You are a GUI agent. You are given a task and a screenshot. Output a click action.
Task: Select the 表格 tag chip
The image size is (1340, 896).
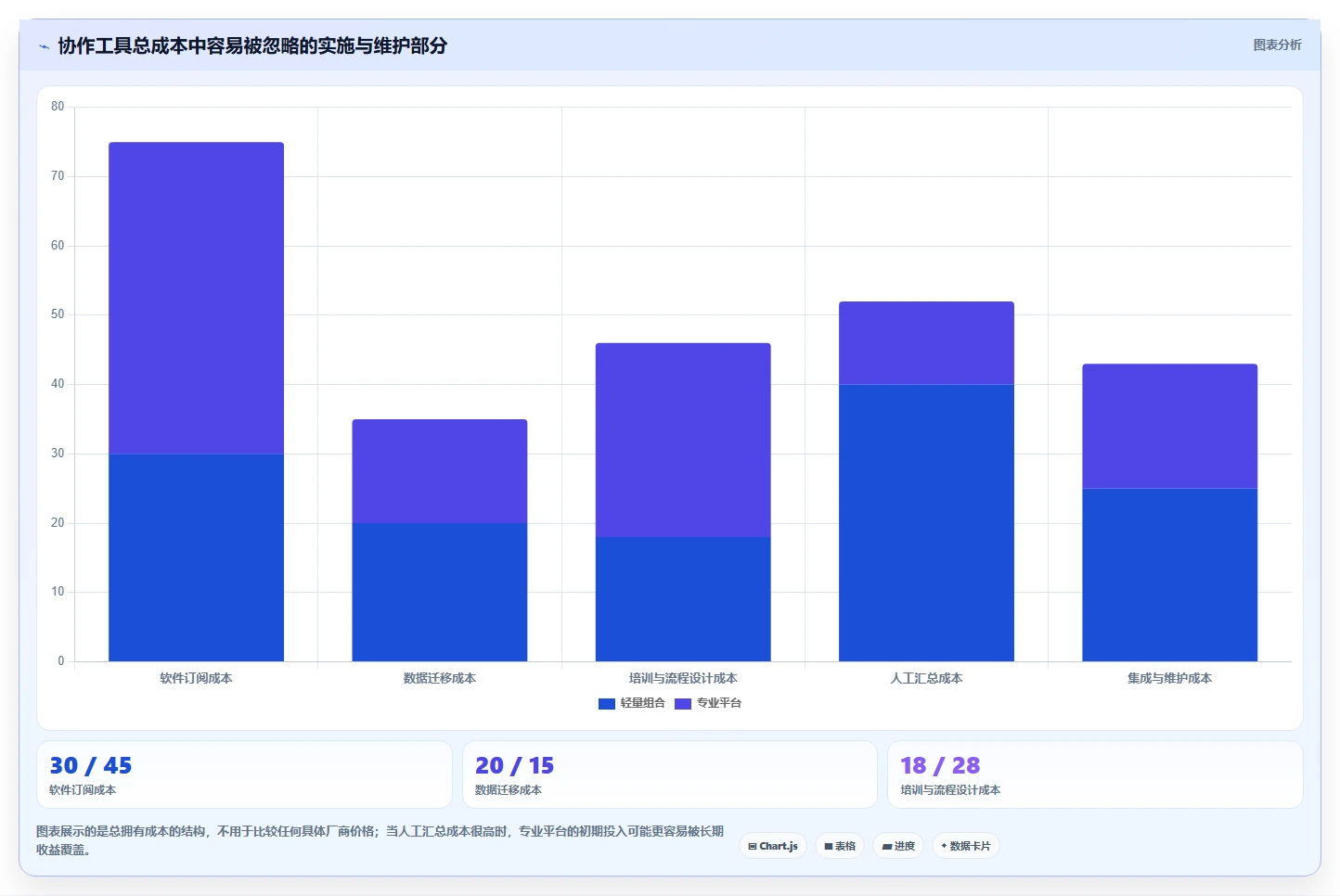(840, 846)
